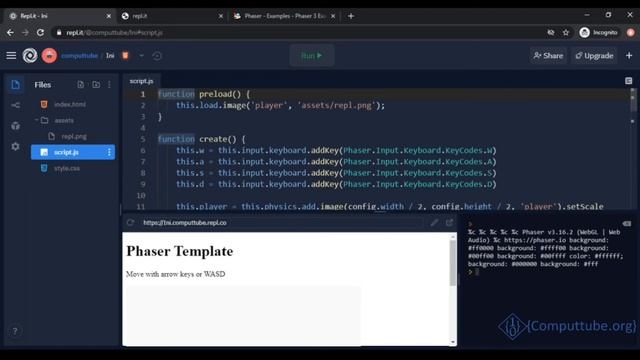The height and width of the screenshot is (360, 640).
Task: Open the computtube user avatar
Action: (x=49, y=56)
